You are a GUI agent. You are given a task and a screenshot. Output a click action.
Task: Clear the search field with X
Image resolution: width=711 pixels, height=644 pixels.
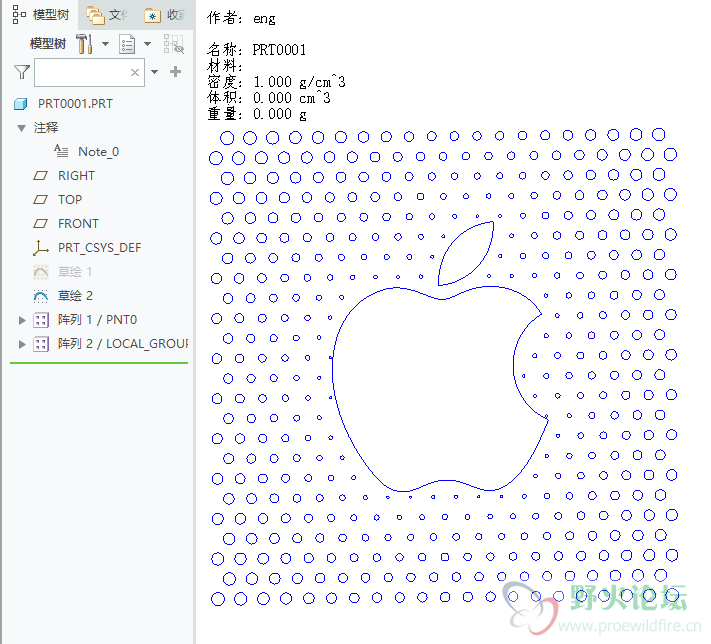[135, 72]
